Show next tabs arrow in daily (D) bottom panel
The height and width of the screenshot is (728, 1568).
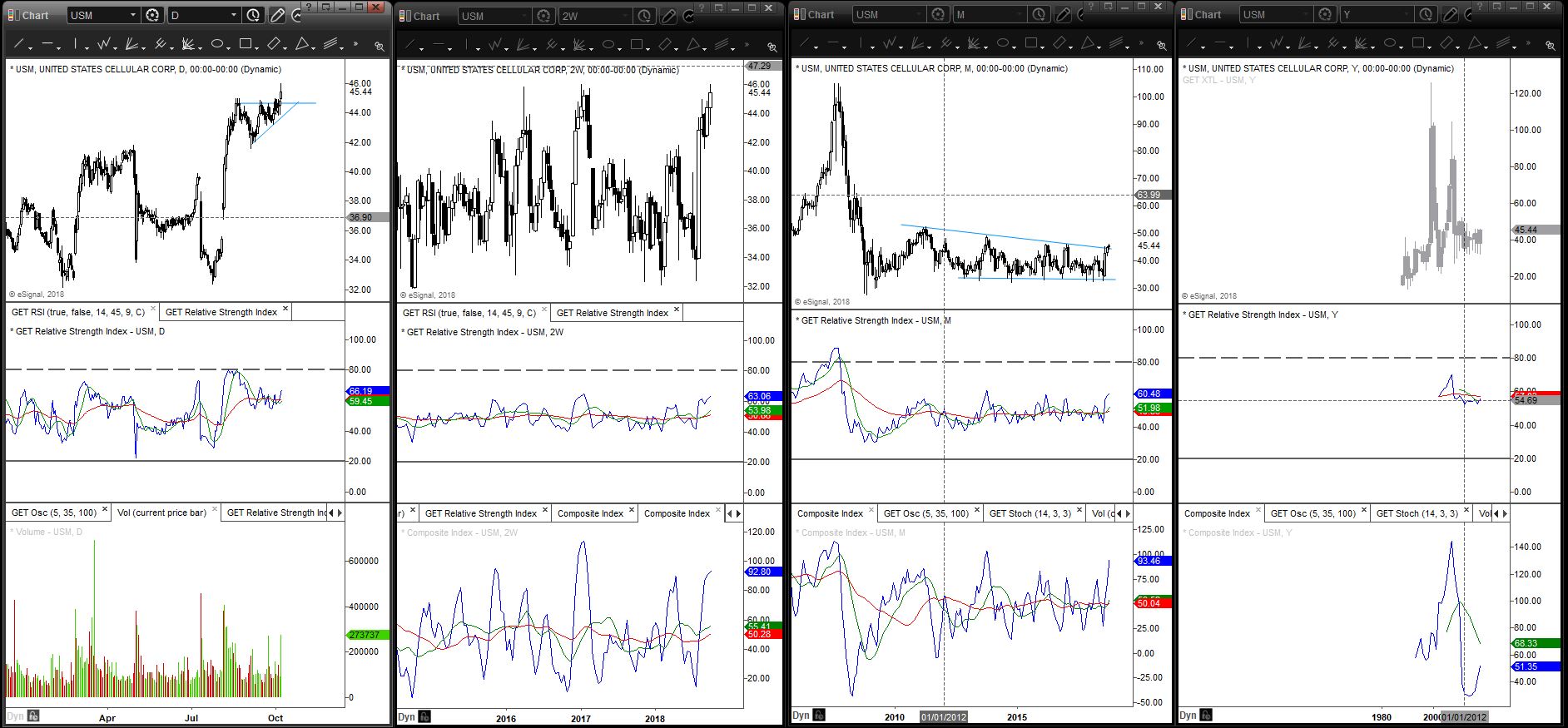[340, 513]
